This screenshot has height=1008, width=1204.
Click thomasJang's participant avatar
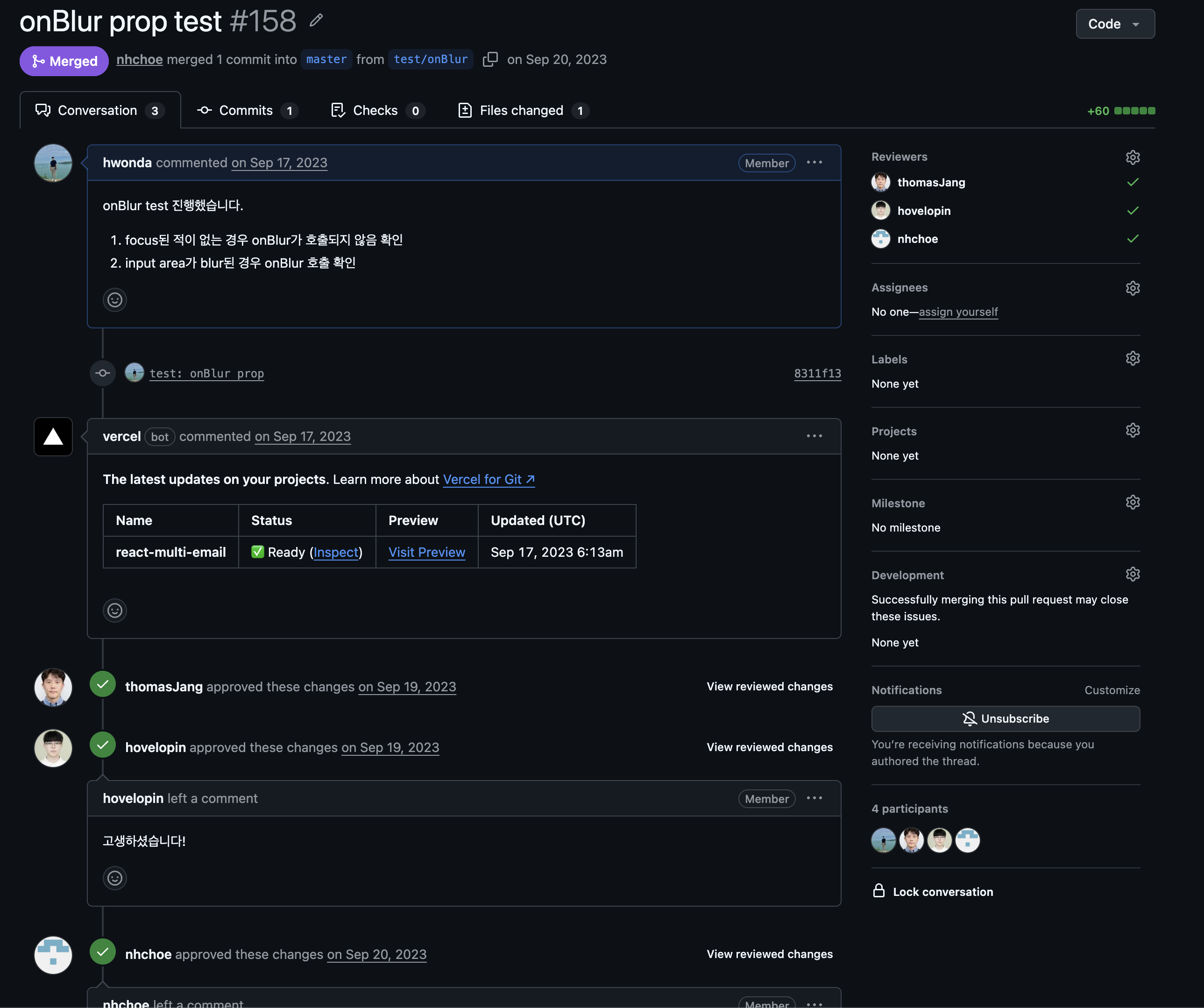(x=911, y=840)
